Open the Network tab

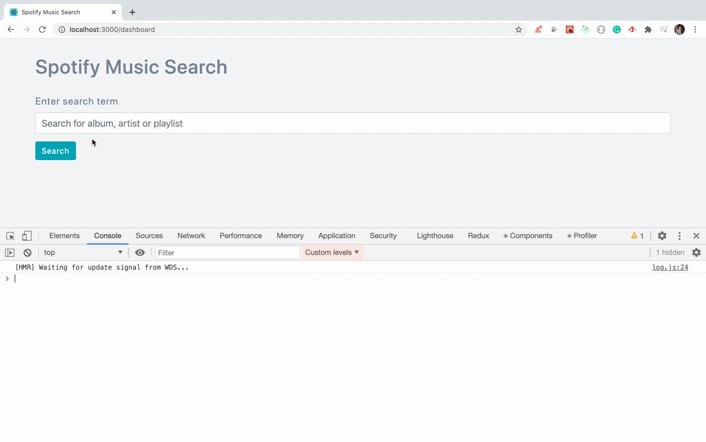tap(191, 236)
